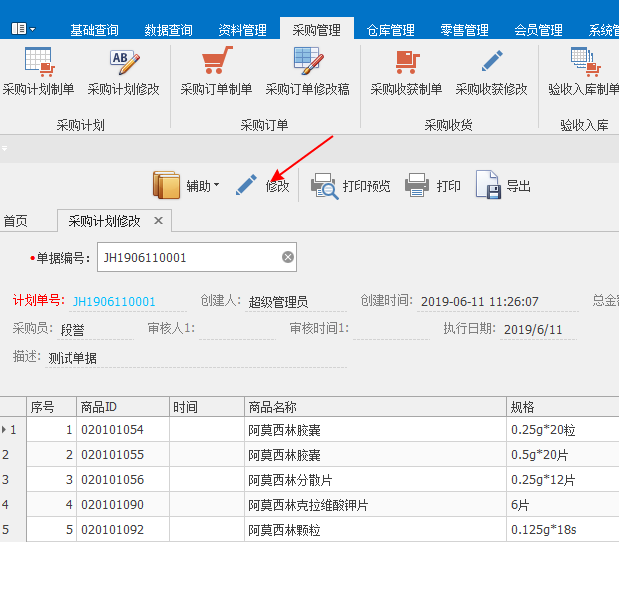This screenshot has width=619, height=590.
Task: Switch to the 数据查询 ribbon tab
Action: 169,30
